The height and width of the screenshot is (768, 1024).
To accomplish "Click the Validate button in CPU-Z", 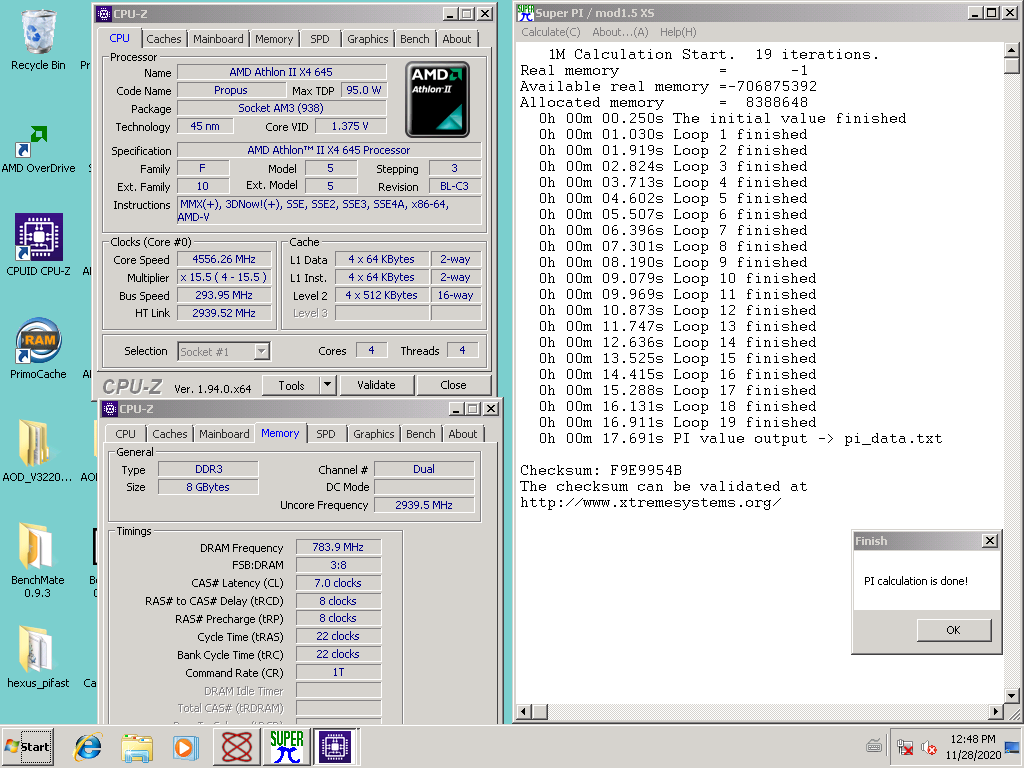I will pos(376,385).
